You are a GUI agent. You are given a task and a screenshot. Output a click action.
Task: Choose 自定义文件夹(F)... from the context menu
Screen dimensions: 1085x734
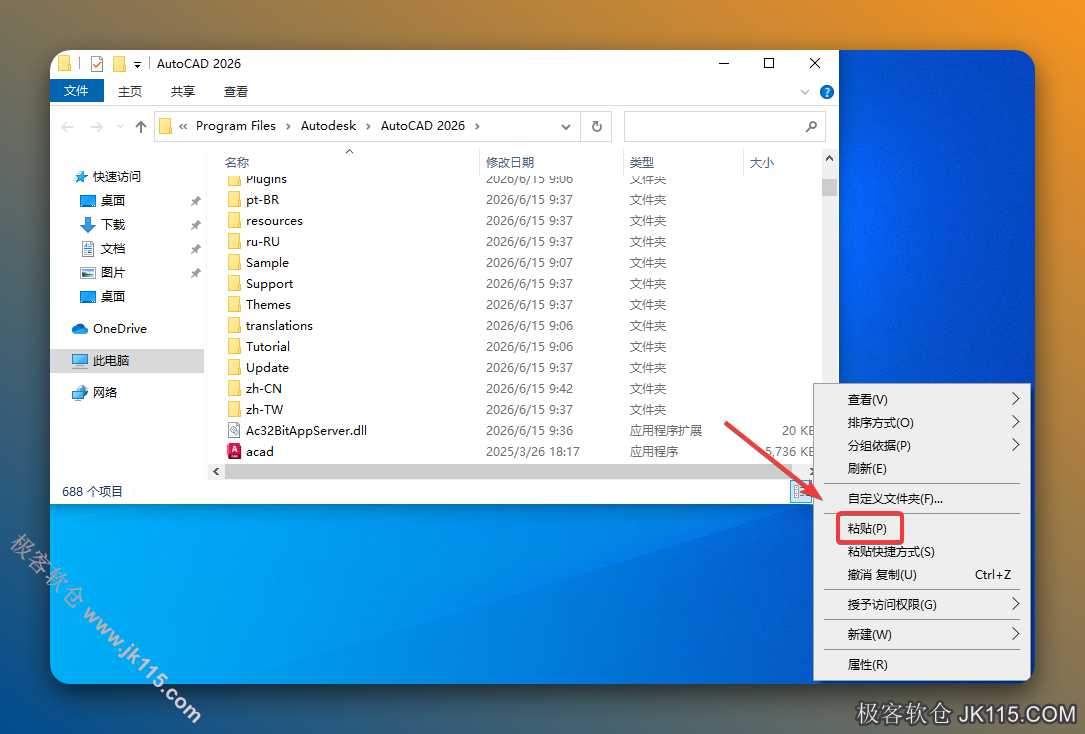[x=922, y=499]
